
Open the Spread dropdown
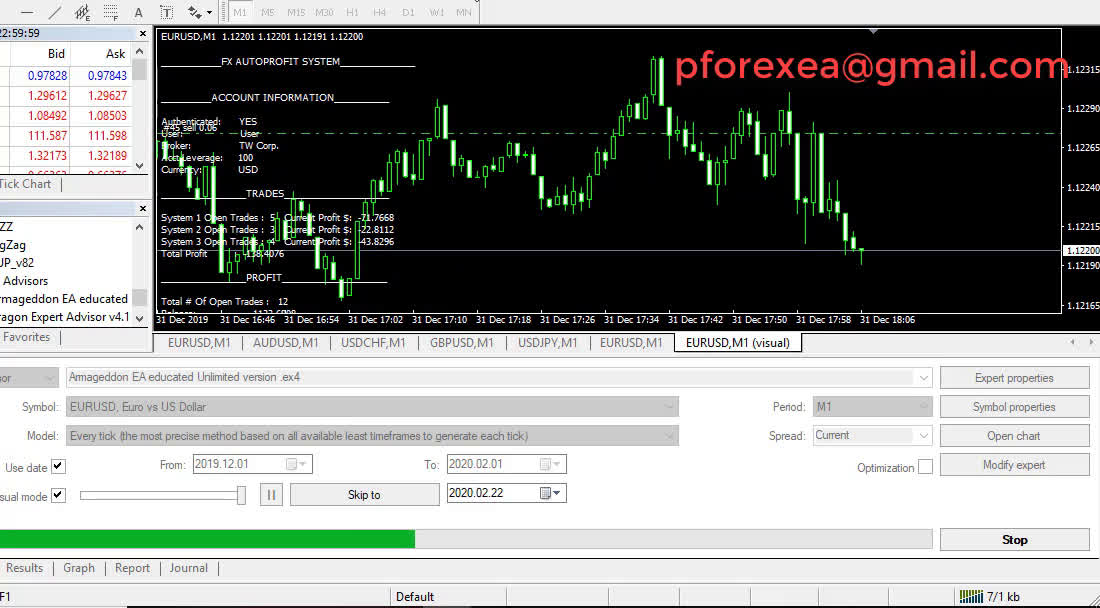pos(923,436)
